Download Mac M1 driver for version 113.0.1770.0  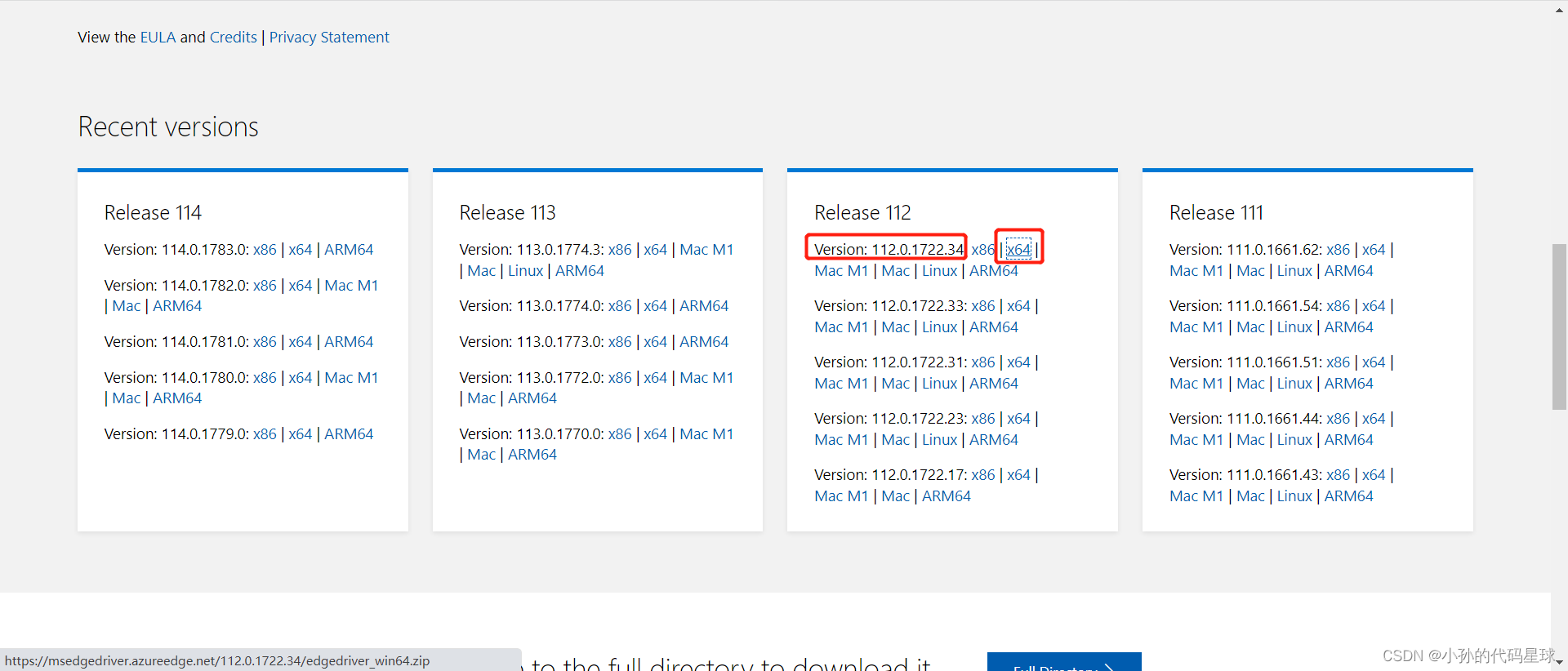click(x=706, y=434)
